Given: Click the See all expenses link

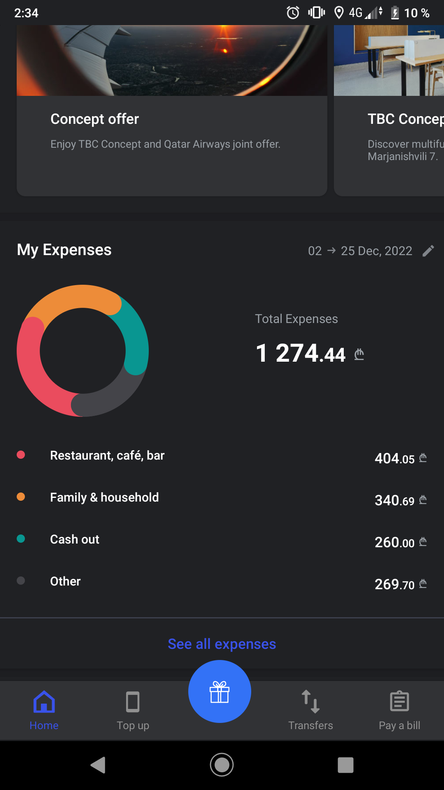Looking at the screenshot, I should pyautogui.click(x=222, y=644).
